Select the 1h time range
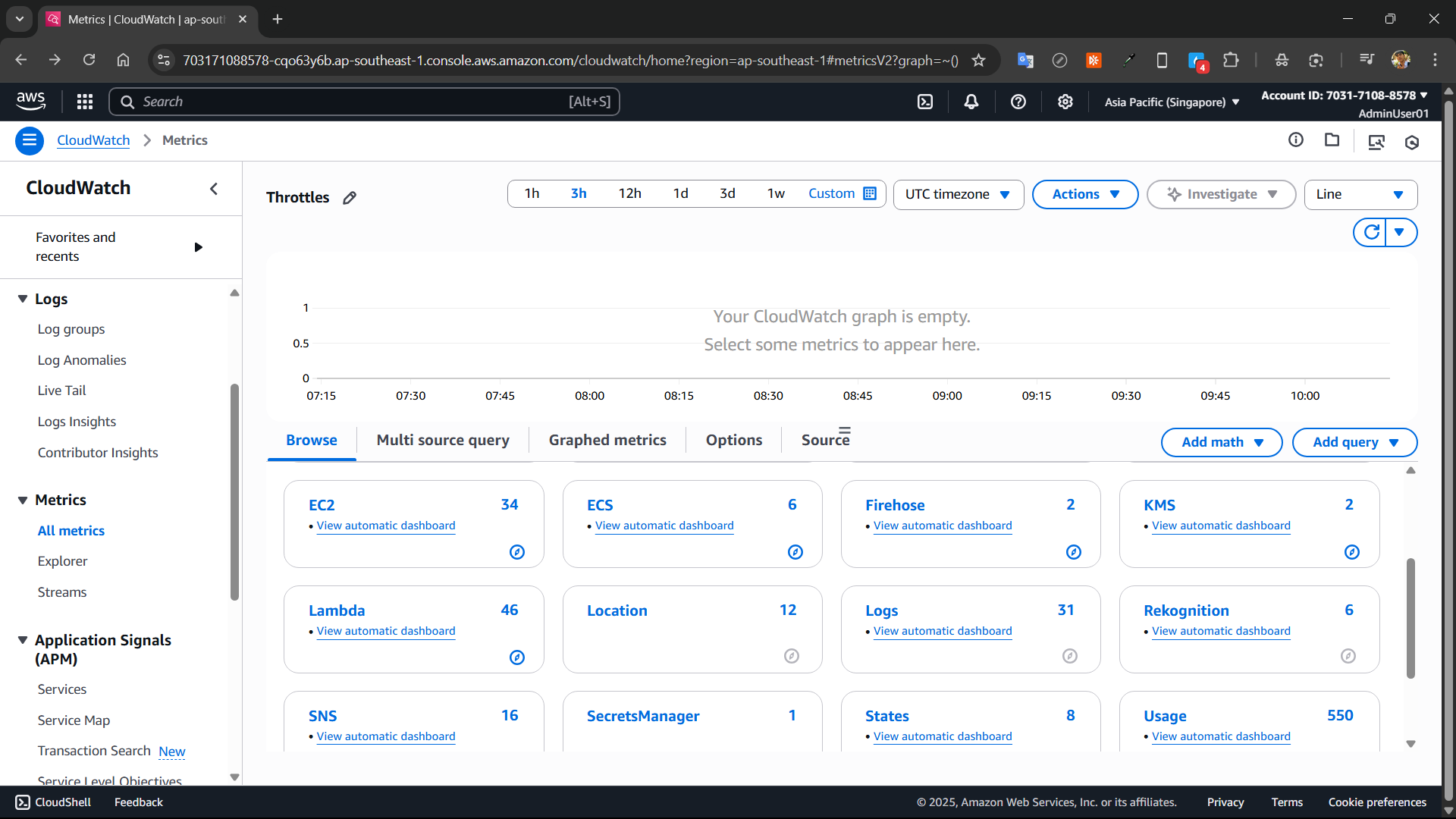The image size is (1456, 819). point(532,193)
